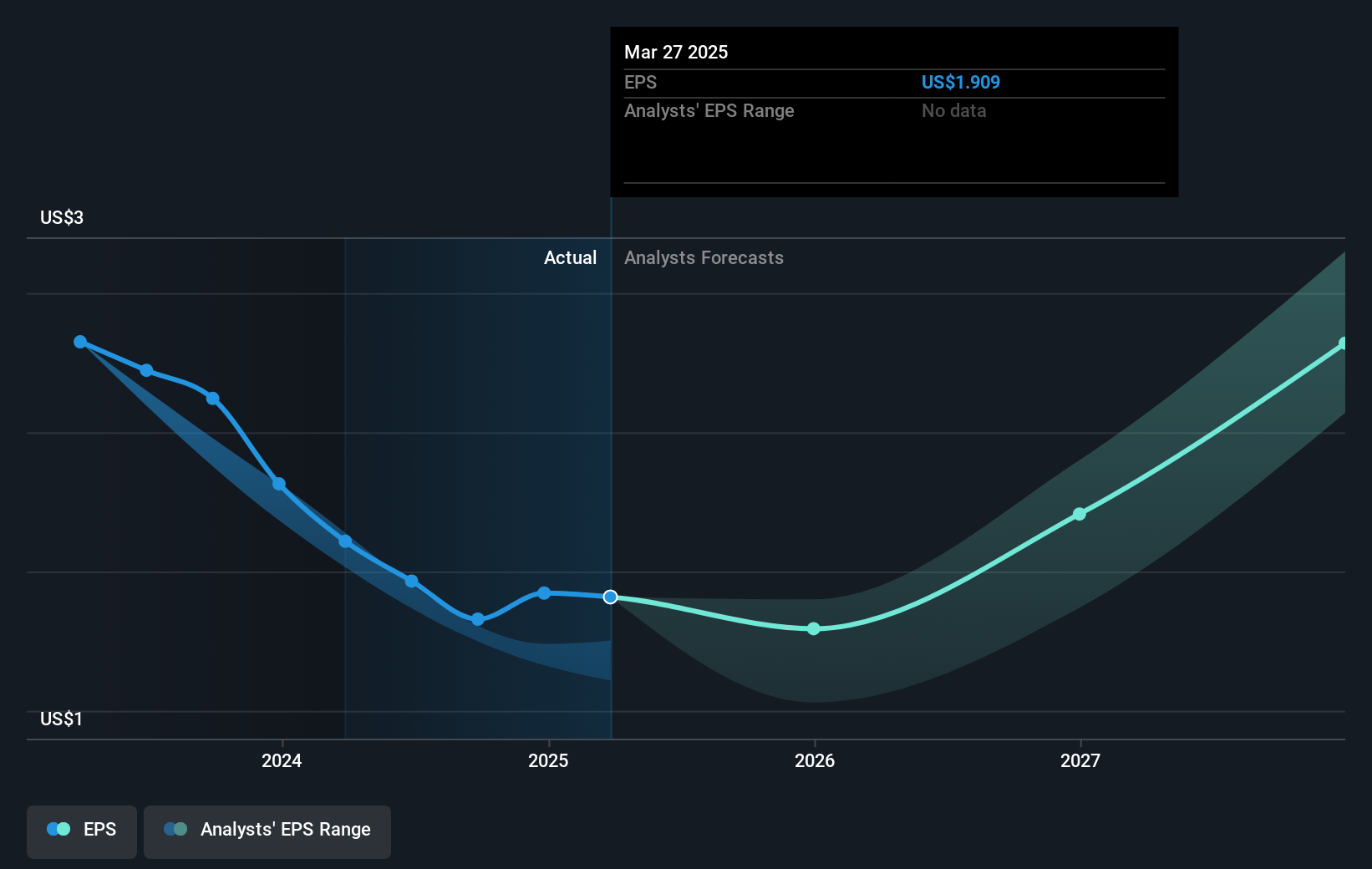This screenshot has height=869, width=1372.
Task: Click the Actual section label
Action: (571, 257)
